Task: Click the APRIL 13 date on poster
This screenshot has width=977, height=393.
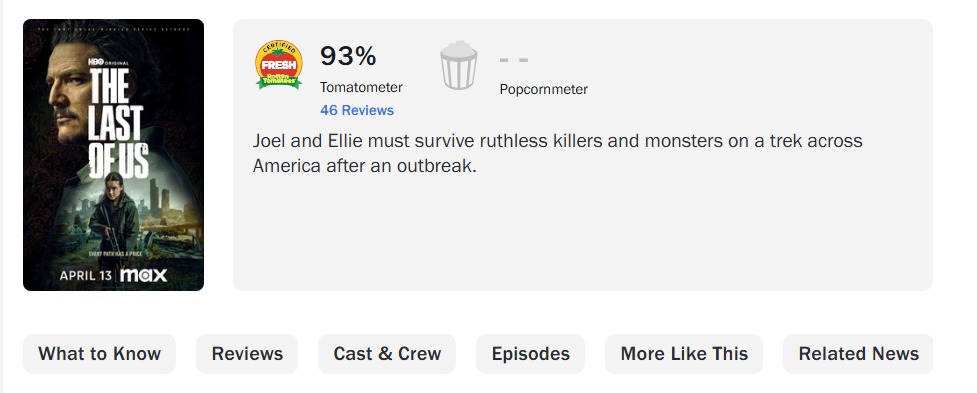Action: 85,275
